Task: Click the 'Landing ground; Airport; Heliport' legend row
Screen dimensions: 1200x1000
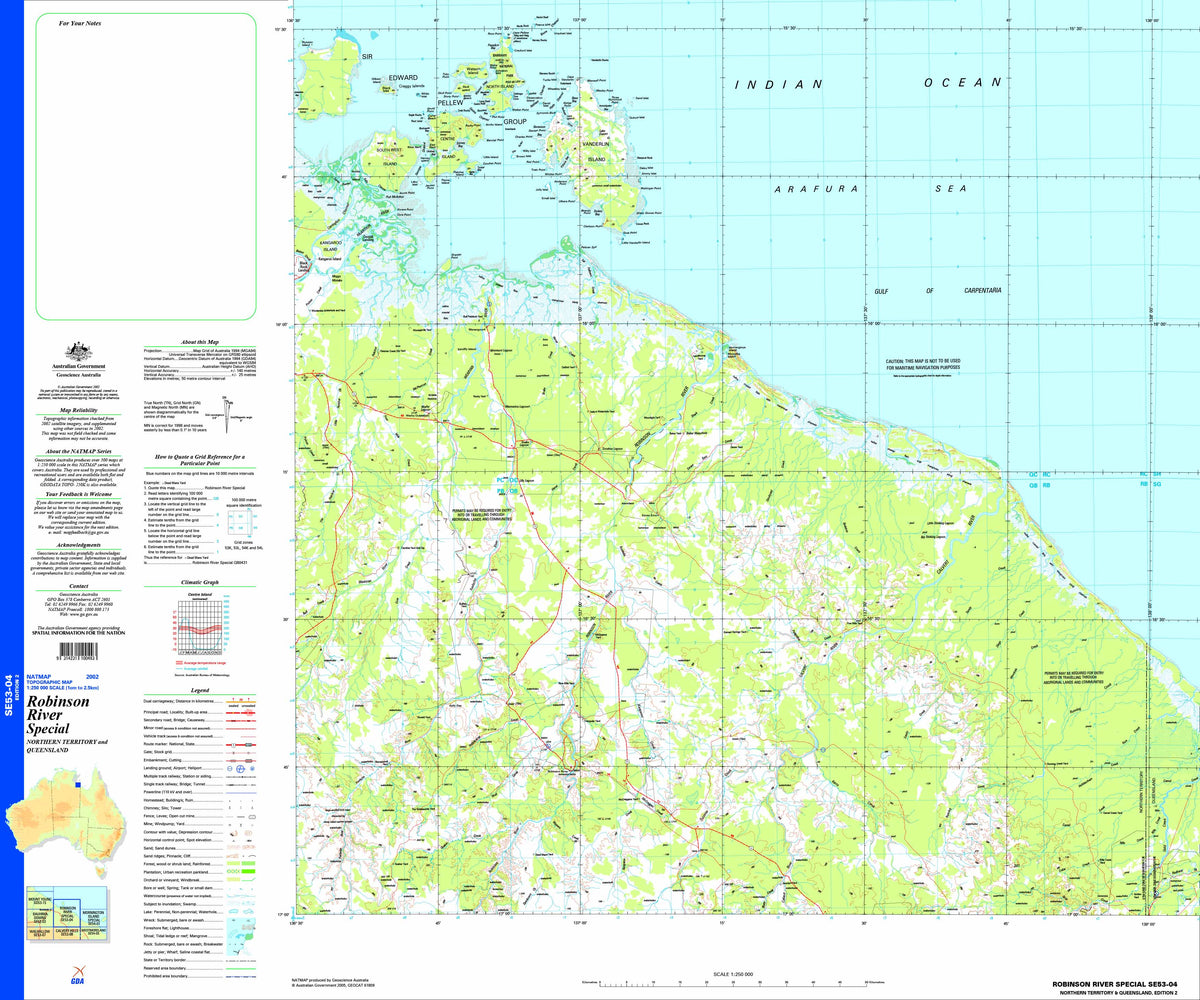Action: tap(200, 768)
